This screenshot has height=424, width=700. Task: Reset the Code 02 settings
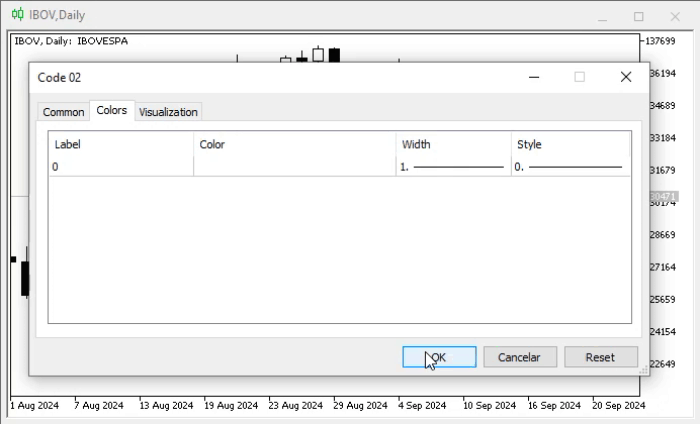tap(601, 357)
